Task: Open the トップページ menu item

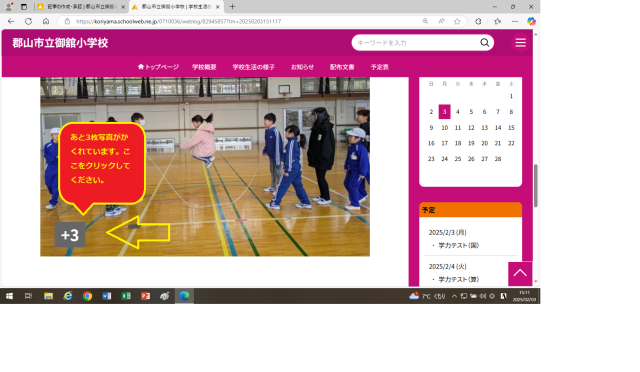Action: tap(158, 67)
